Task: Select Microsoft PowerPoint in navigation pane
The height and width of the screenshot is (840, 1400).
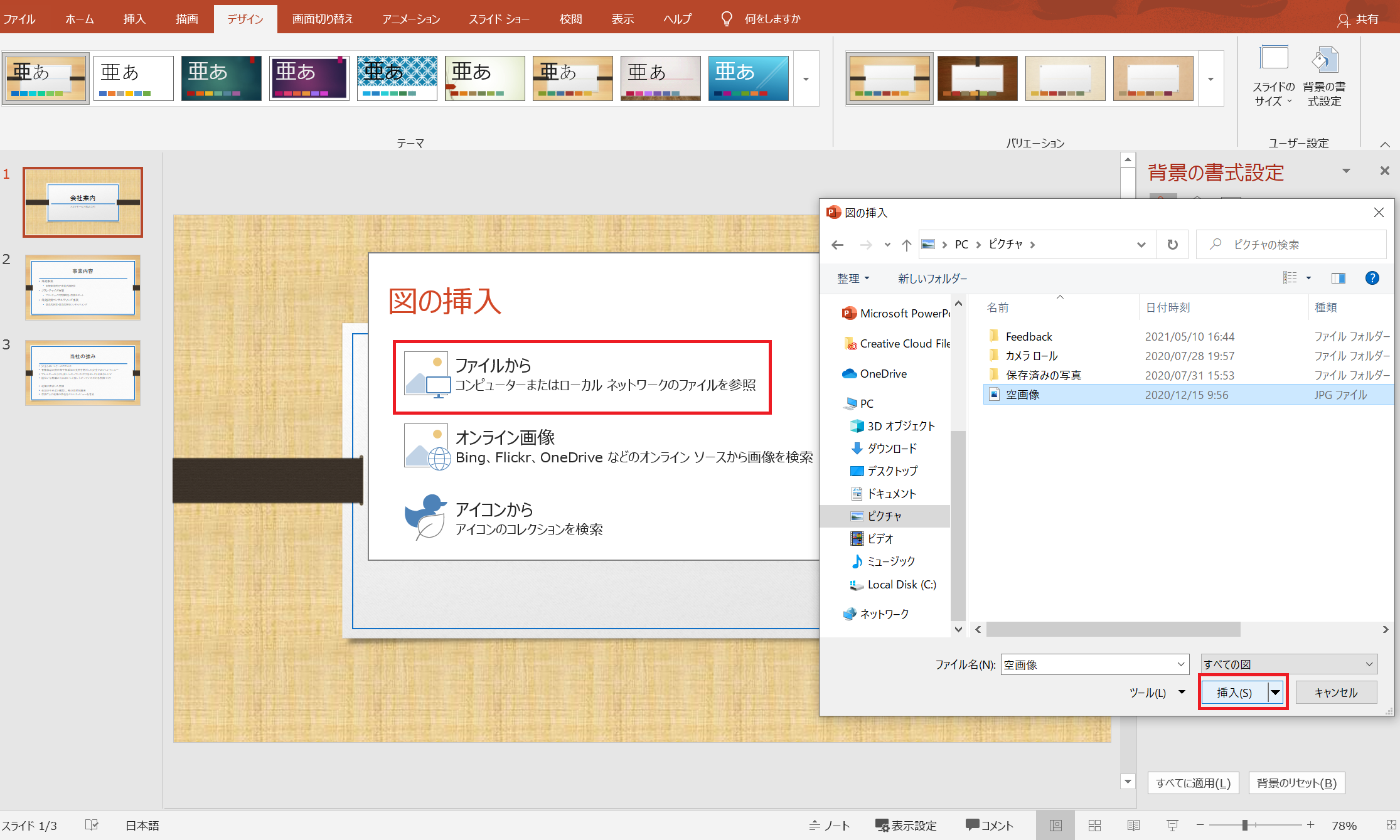Action: (895, 313)
